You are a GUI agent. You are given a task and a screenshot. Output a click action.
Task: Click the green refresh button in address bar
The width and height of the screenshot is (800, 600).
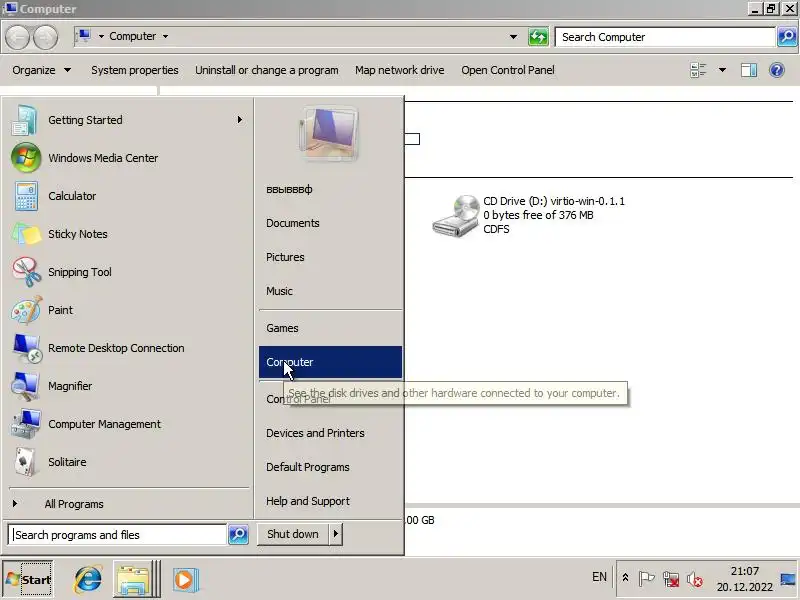[538, 37]
